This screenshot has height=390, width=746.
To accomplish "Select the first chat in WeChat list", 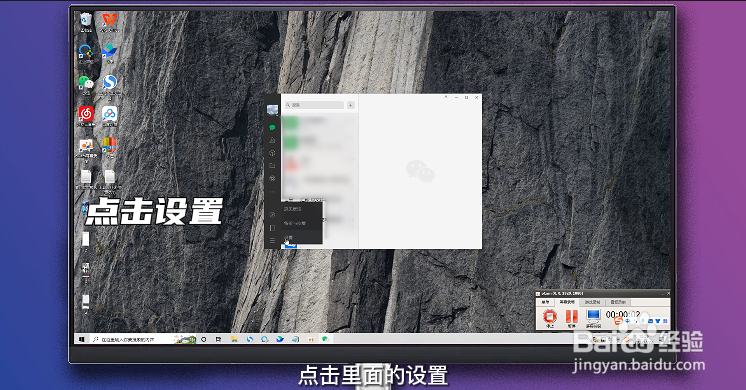I will tap(319, 123).
